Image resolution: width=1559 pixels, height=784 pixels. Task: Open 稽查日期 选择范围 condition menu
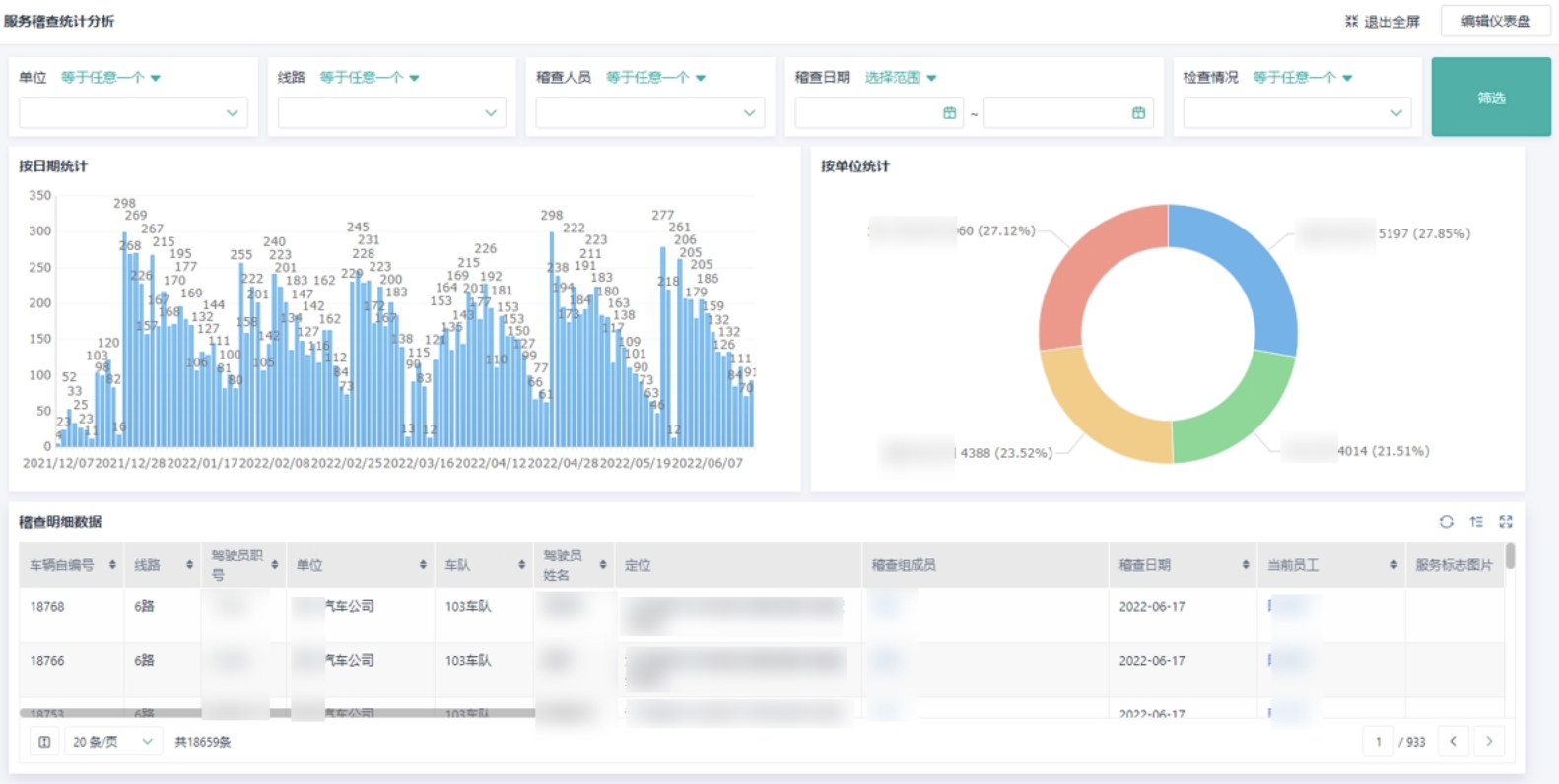(901, 78)
